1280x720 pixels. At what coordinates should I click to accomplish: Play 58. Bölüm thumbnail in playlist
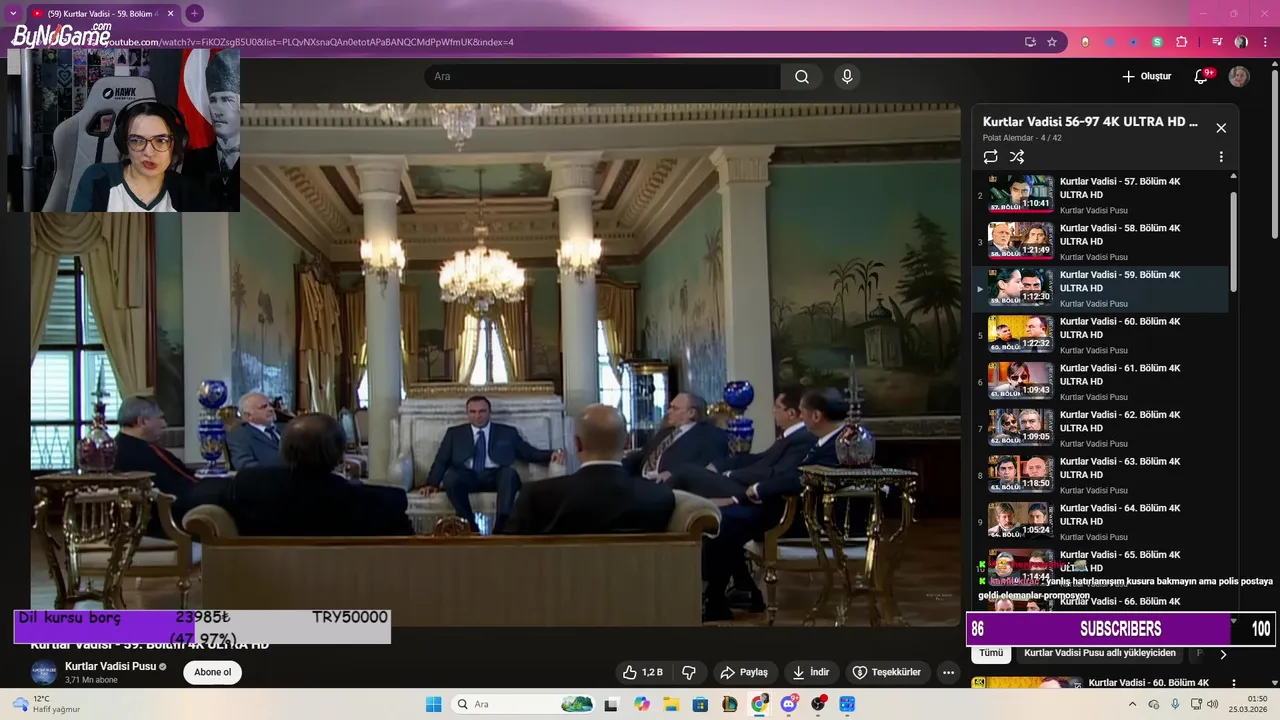tap(1021, 241)
